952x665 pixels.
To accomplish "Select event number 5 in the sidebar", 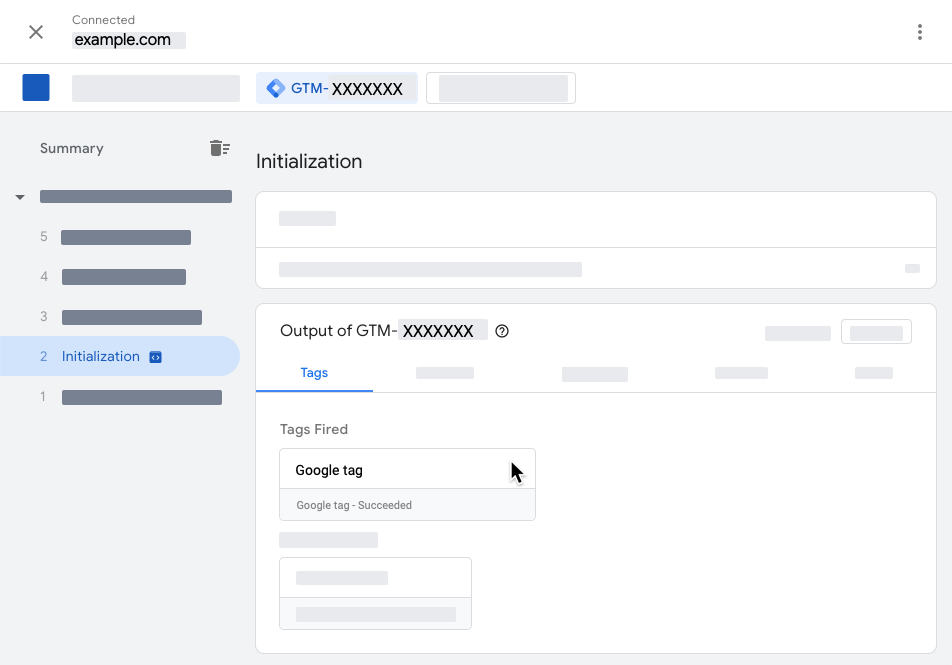I will (115, 237).
